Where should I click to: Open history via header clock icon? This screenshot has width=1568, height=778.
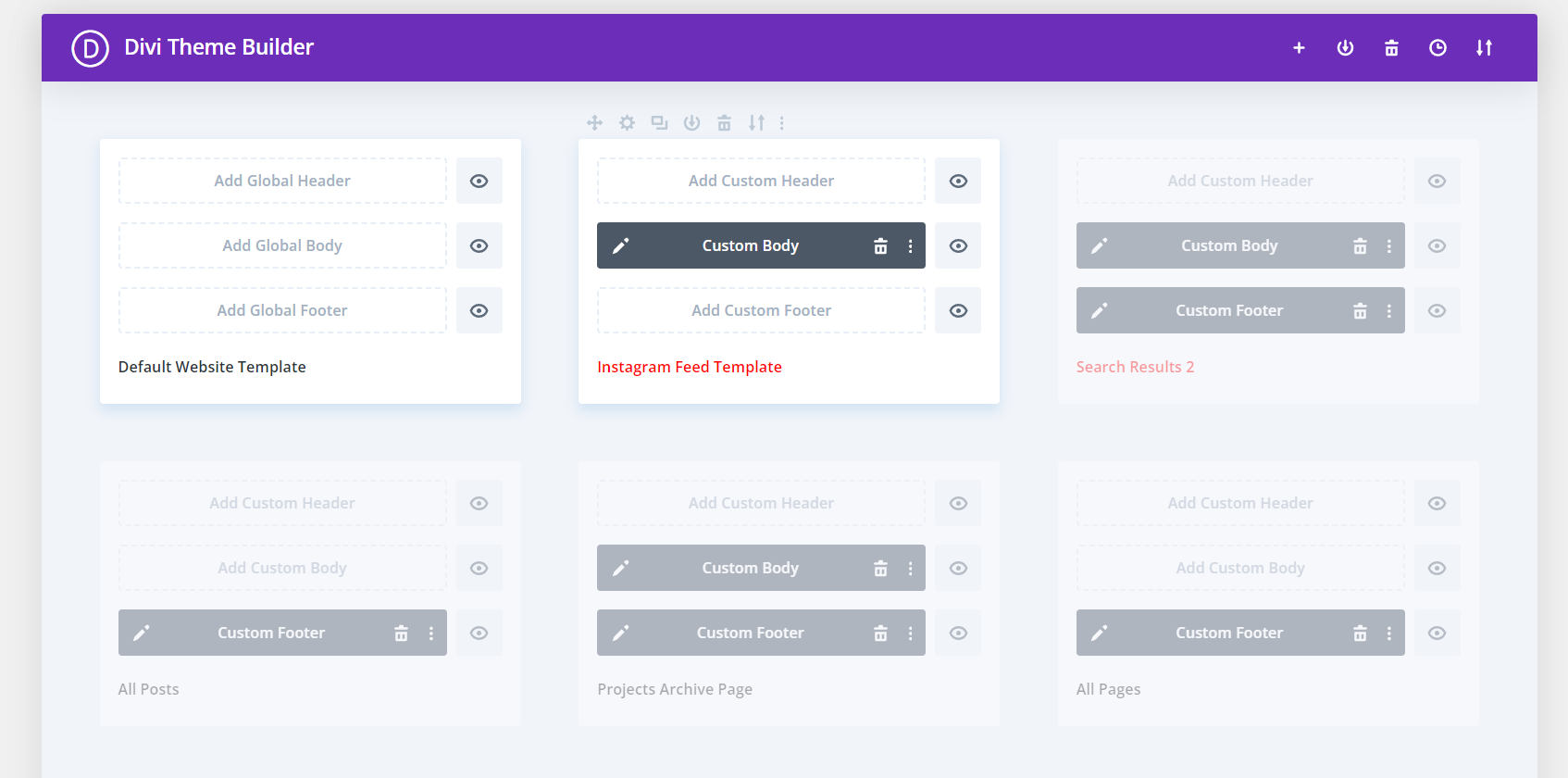pos(1437,48)
